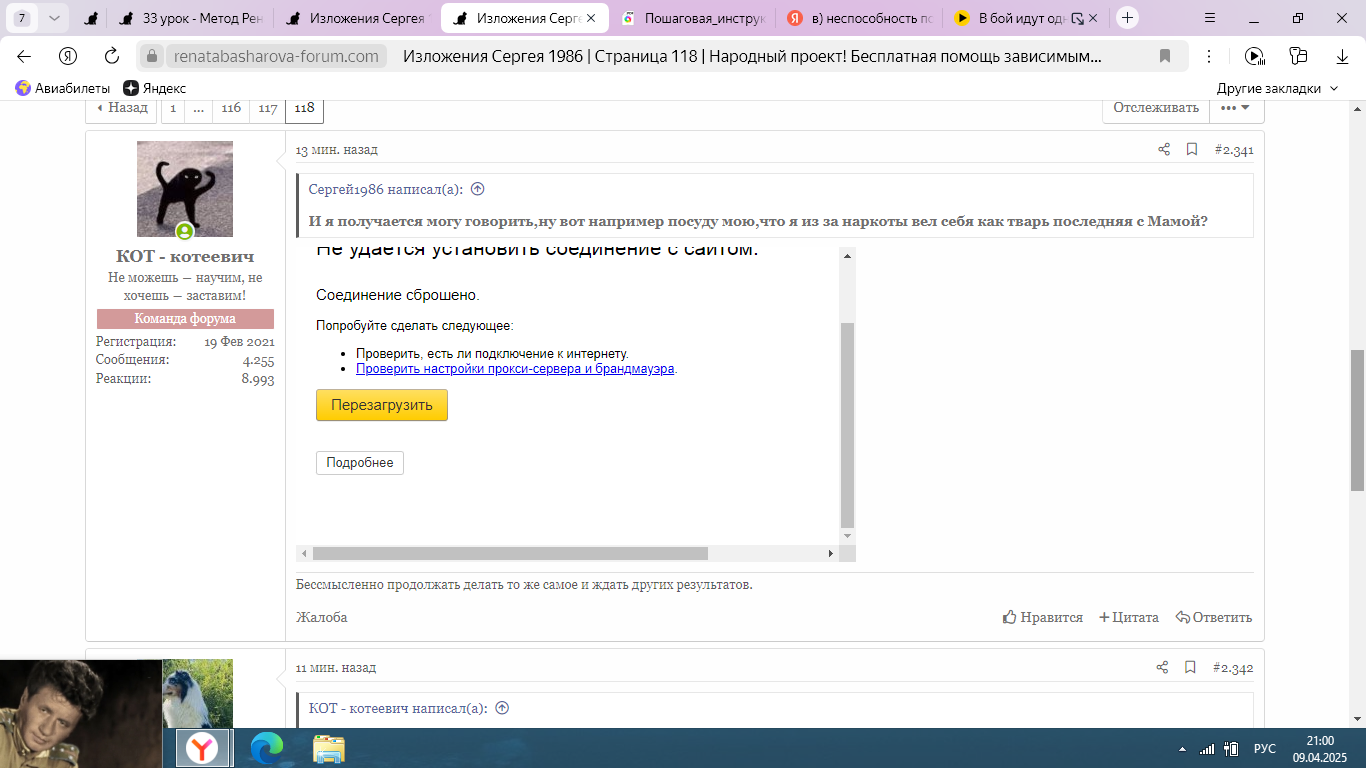Go back using the browser back arrow
The height and width of the screenshot is (768, 1366).
coord(24,56)
